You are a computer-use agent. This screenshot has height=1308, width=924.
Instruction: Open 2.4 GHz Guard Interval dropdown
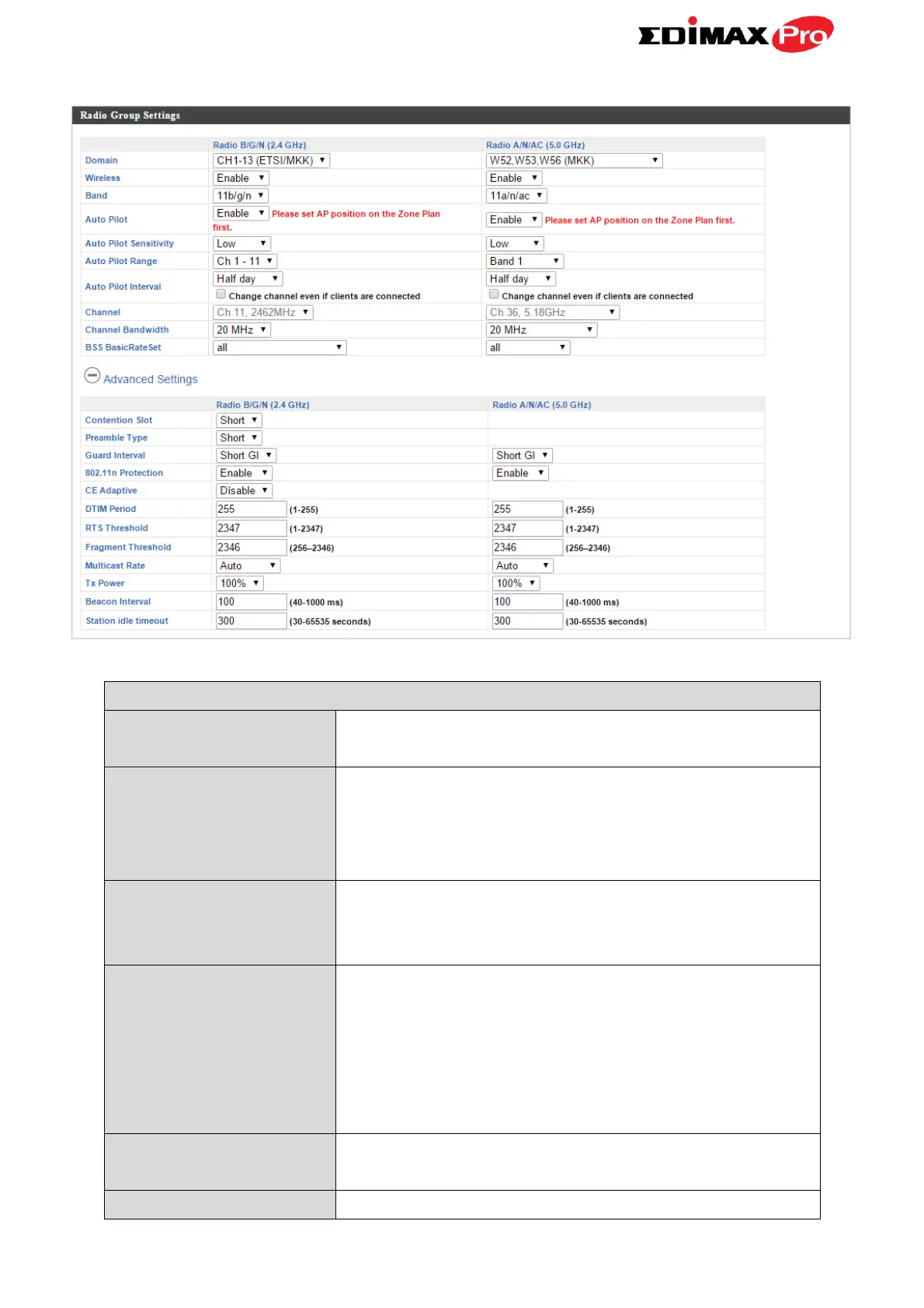pos(246,456)
